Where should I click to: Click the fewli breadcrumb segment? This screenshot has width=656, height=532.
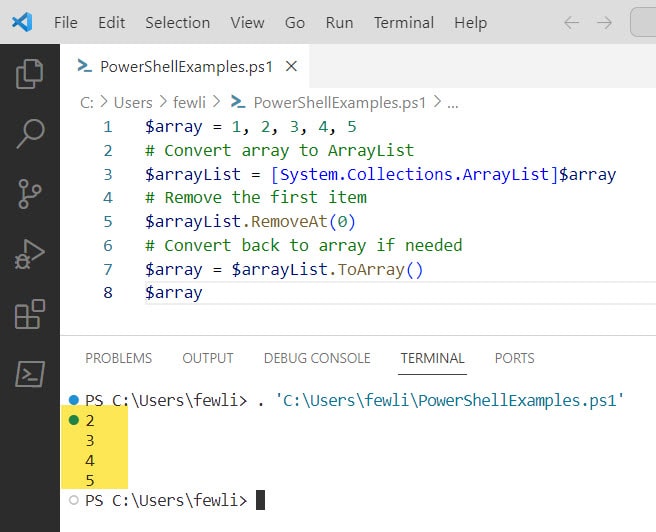point(189,102)
